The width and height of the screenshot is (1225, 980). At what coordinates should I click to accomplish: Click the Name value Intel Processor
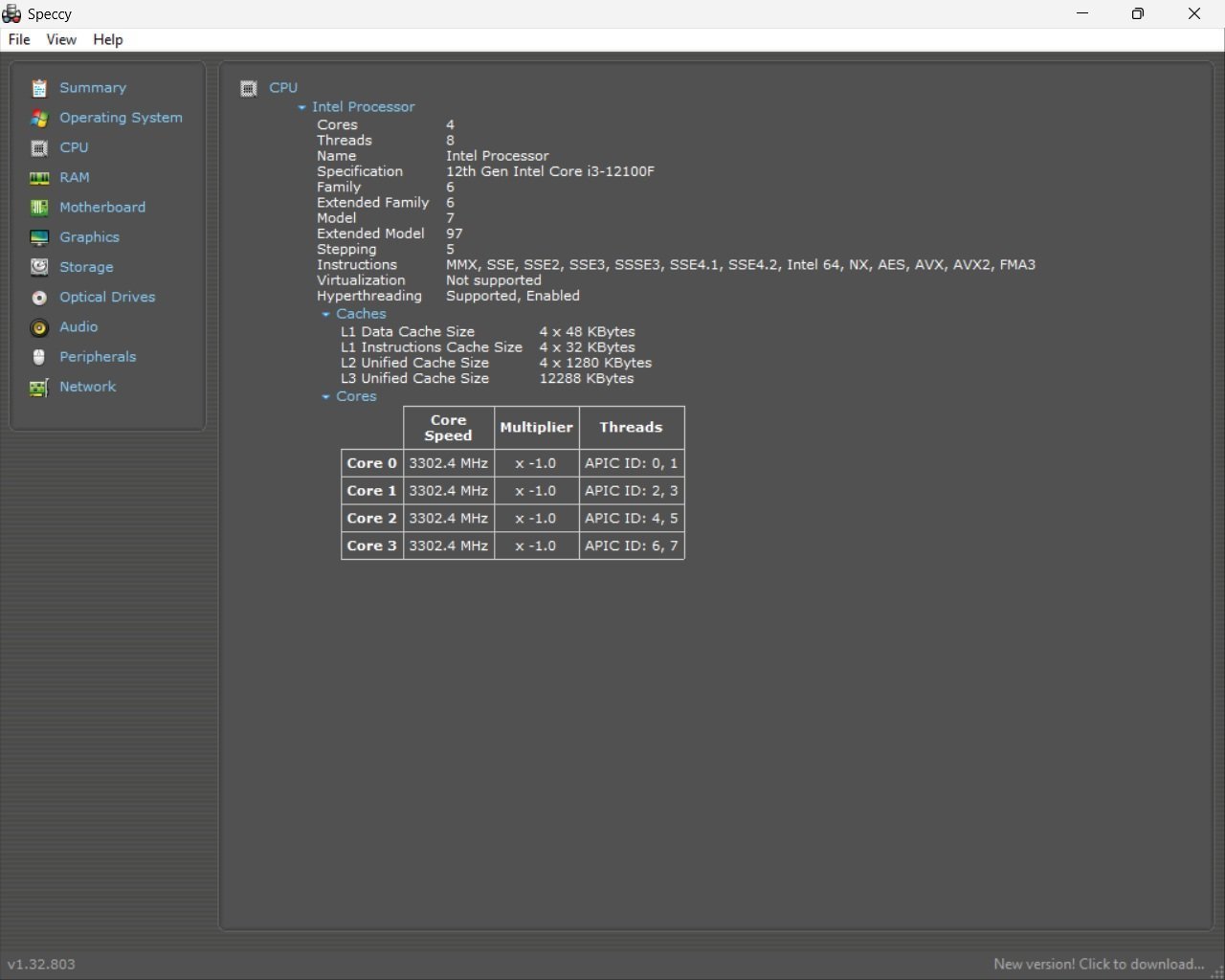pos(498,156)
